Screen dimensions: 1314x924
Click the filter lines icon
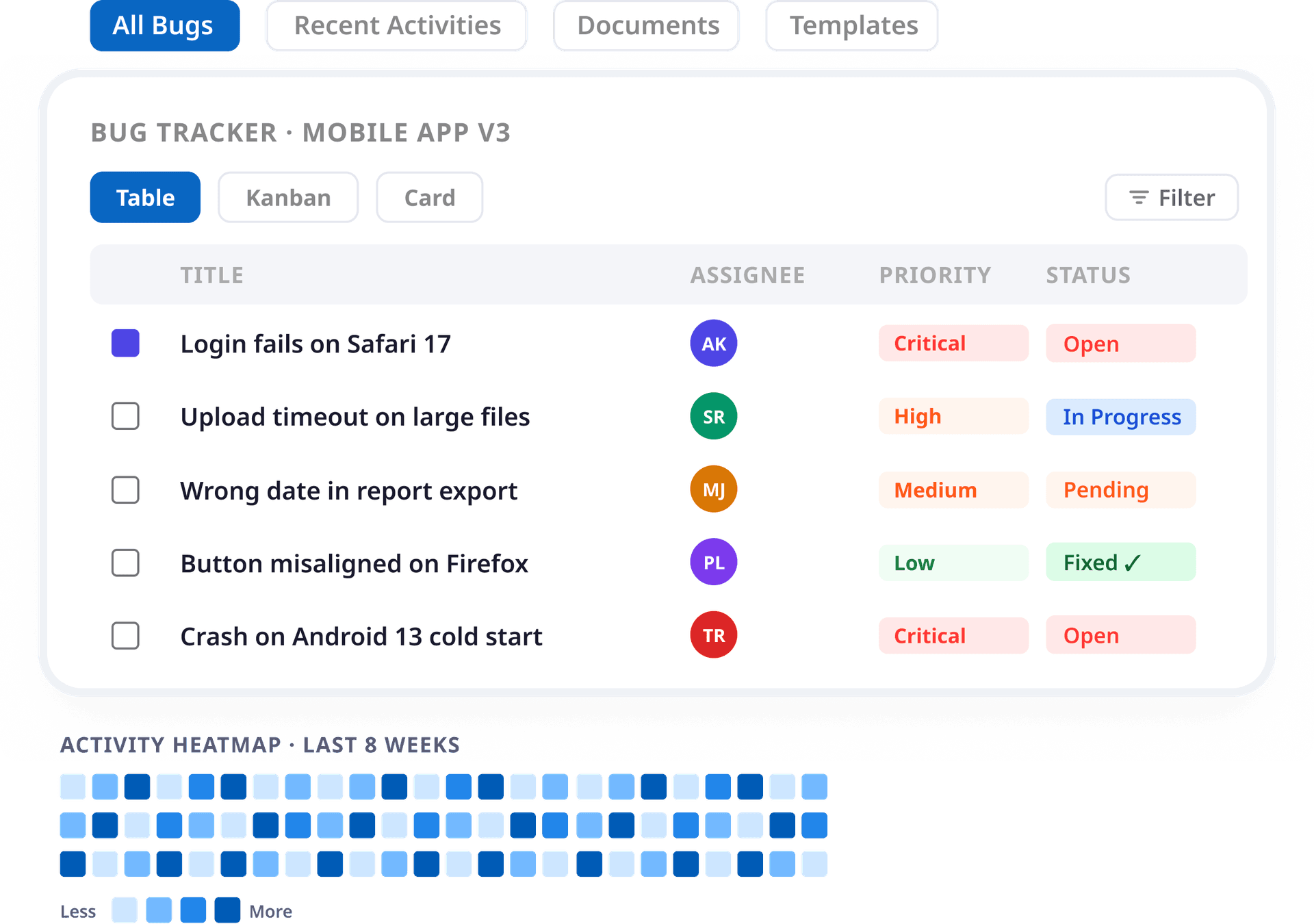[1138, 198]
